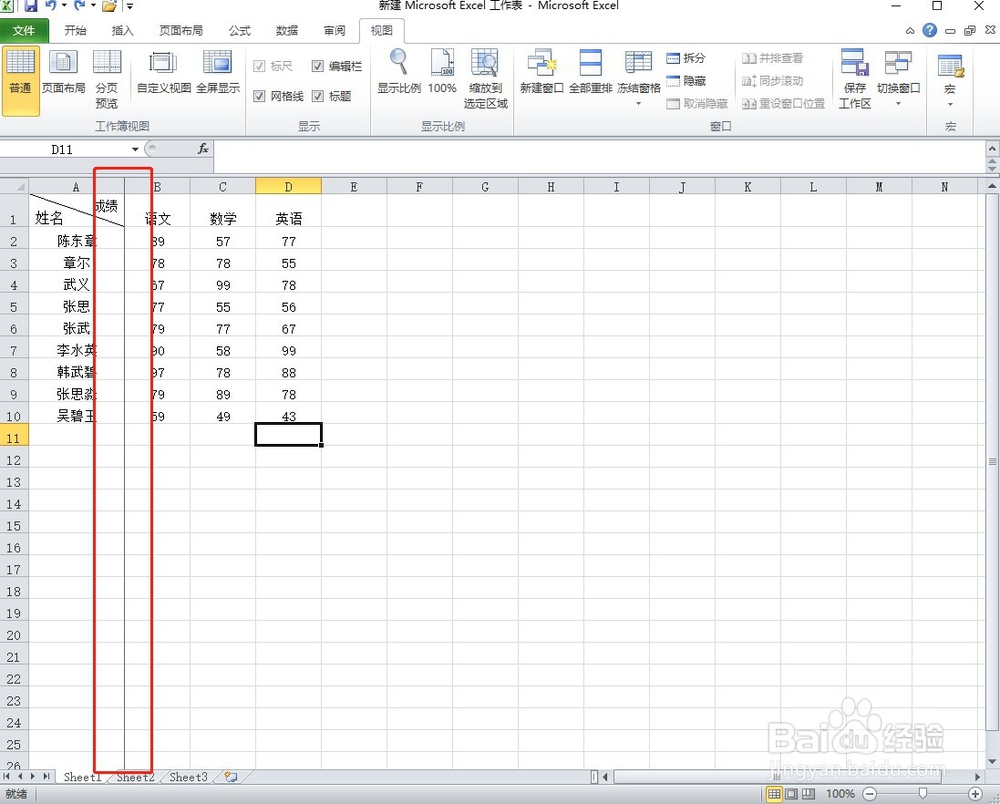Click vertical scrollbar down arrow

point(992,762)
